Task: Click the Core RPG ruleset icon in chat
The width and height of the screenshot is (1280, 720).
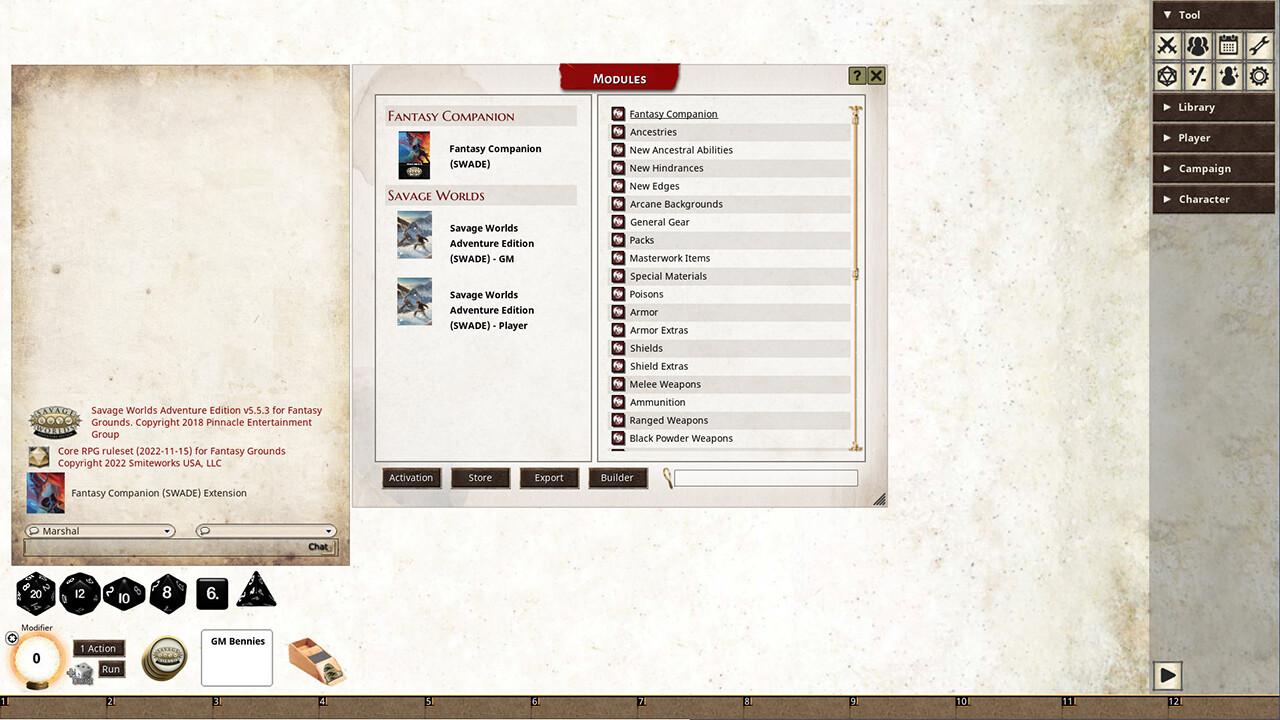Action: click(38, 457)
